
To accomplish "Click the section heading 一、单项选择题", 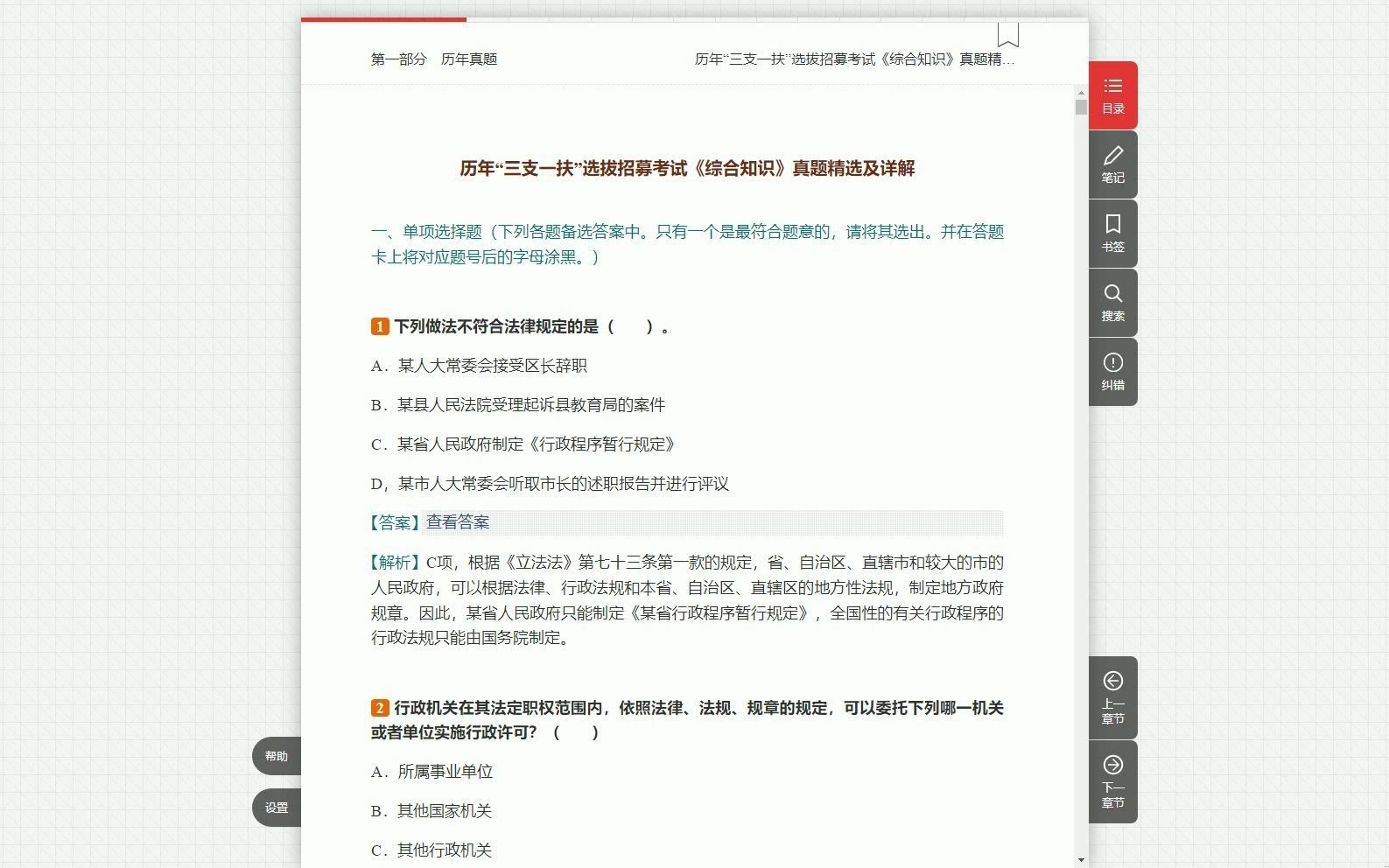I will (687, 244).
